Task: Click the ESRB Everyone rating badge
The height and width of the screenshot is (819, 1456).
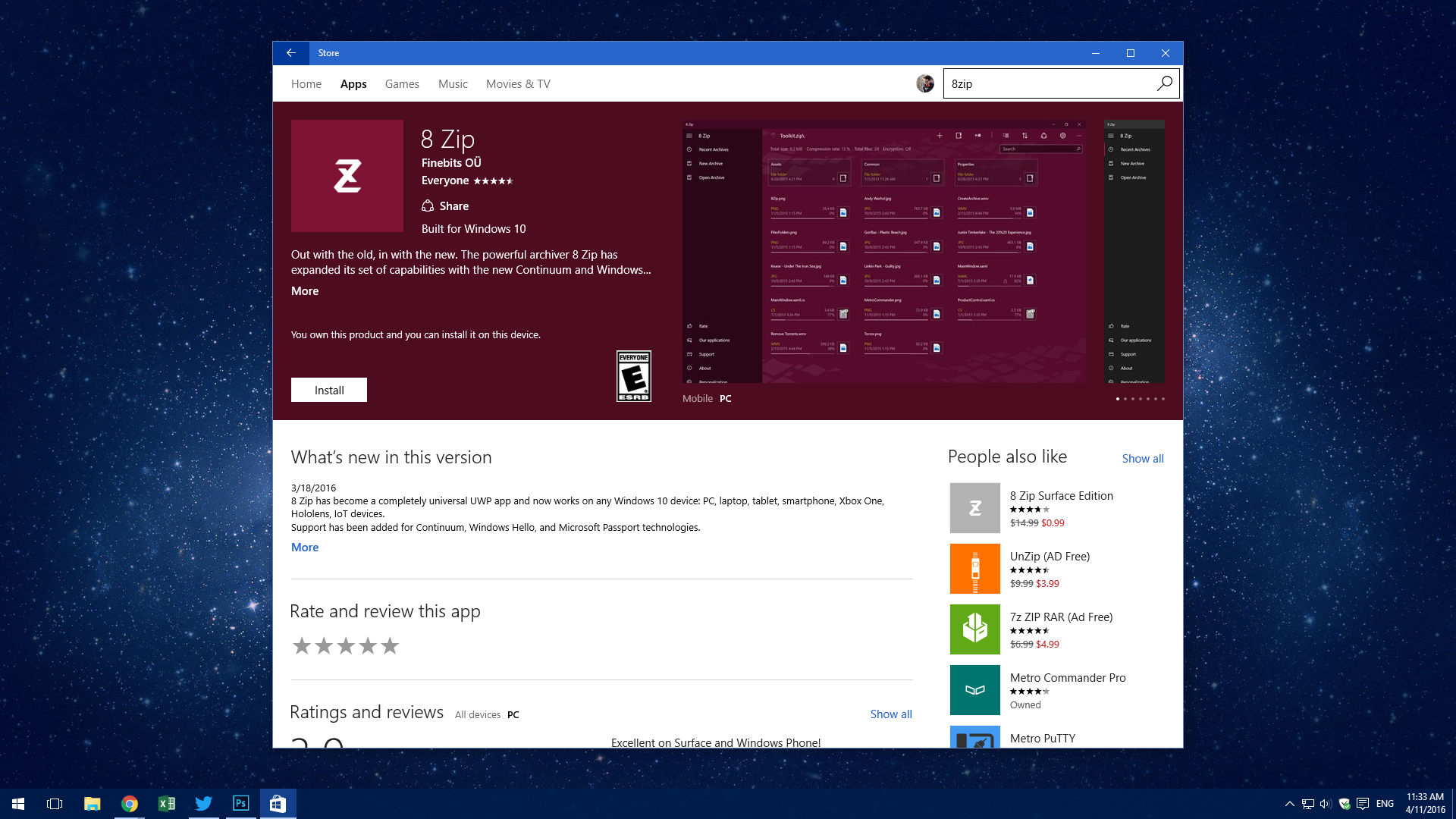Action: pos(634,376)
